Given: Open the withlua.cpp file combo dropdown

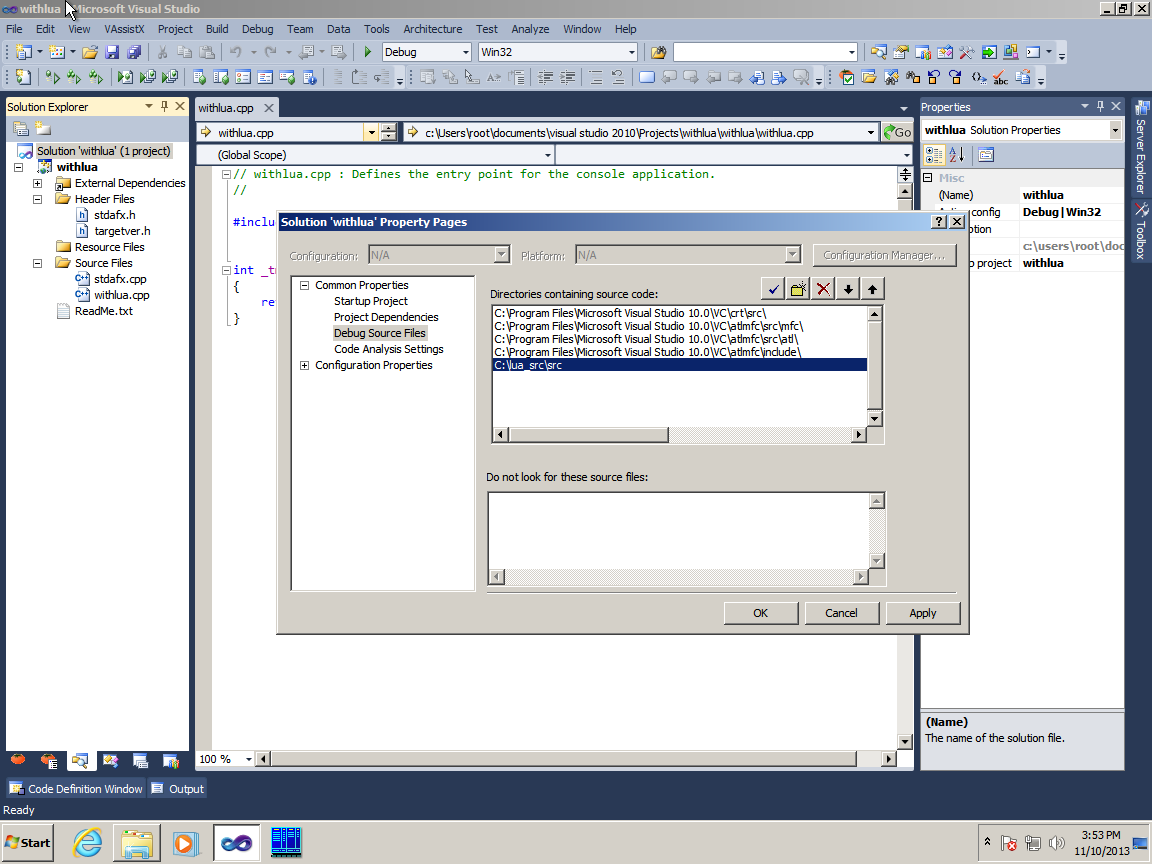Looking at the screenshot, I should click(371, 133).
